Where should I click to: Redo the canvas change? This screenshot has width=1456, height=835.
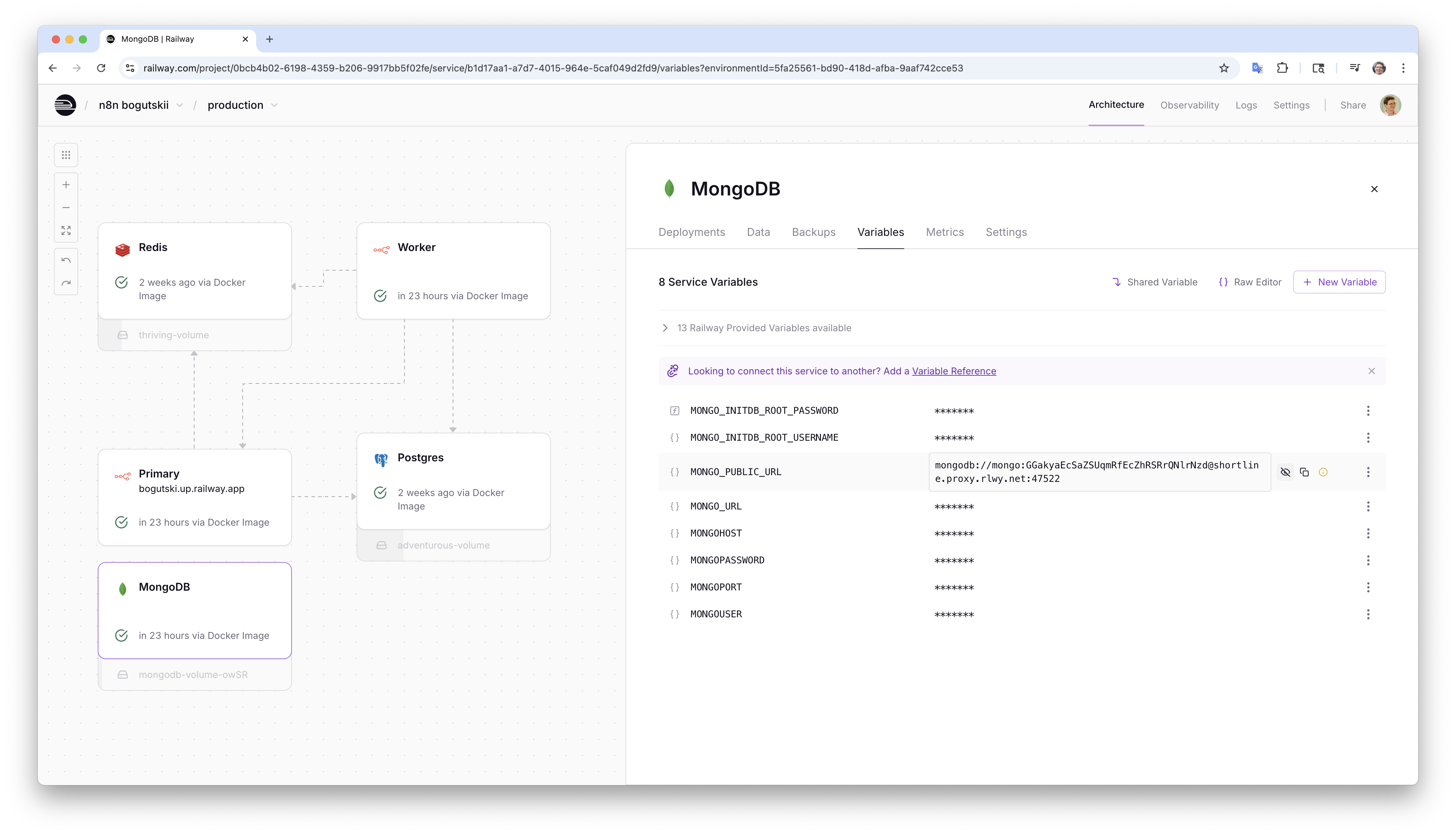point(66,283)
